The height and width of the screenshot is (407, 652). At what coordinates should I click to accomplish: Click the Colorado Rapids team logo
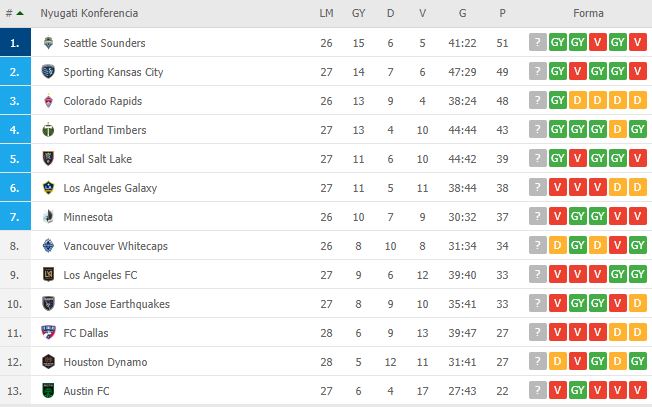coord(48,101)
